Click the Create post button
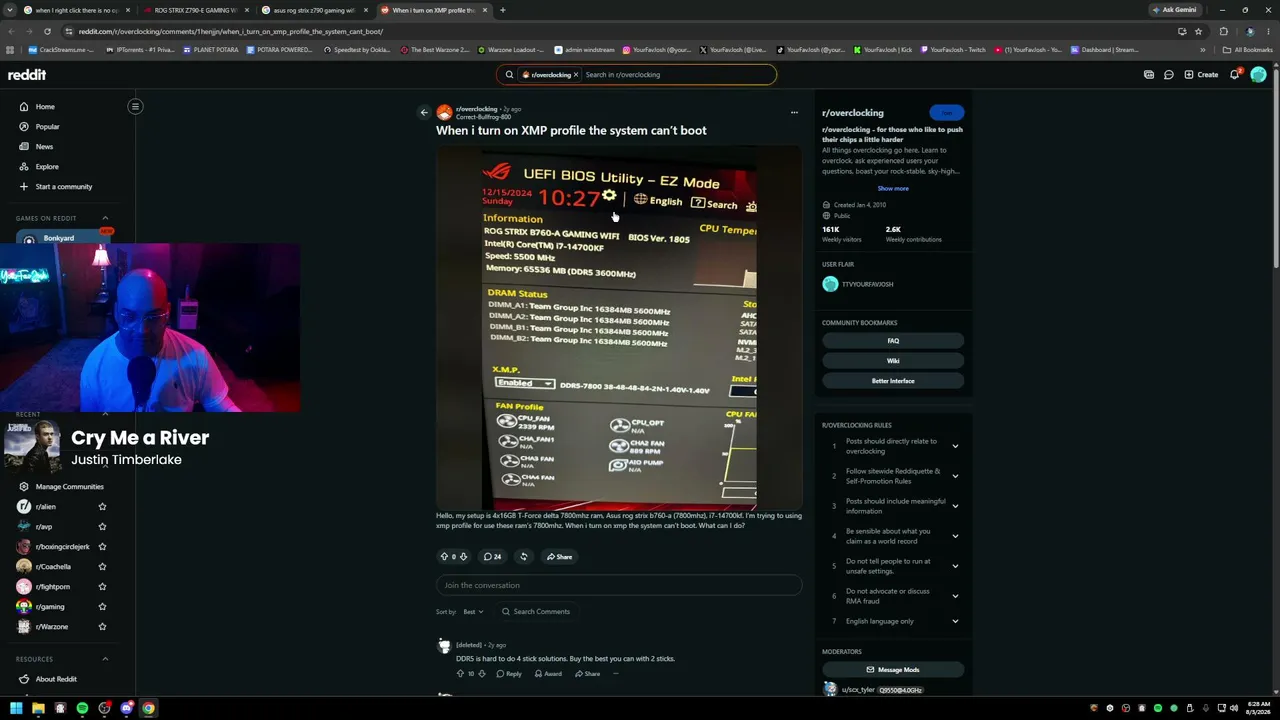Viewport: 1280px width, 720px height. [1201, 75]
